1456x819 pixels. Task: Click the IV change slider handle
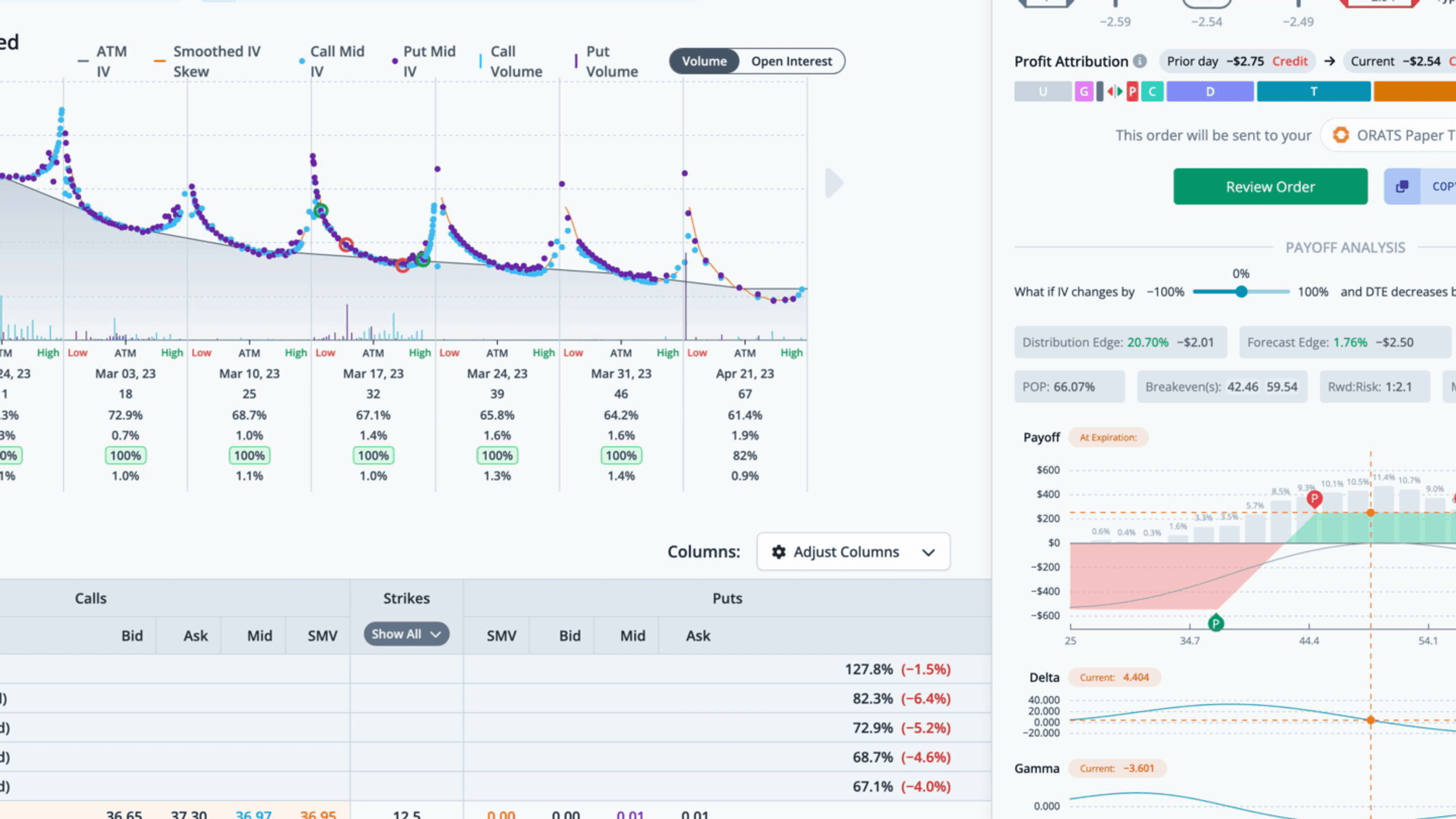[x=1241, y=292]
